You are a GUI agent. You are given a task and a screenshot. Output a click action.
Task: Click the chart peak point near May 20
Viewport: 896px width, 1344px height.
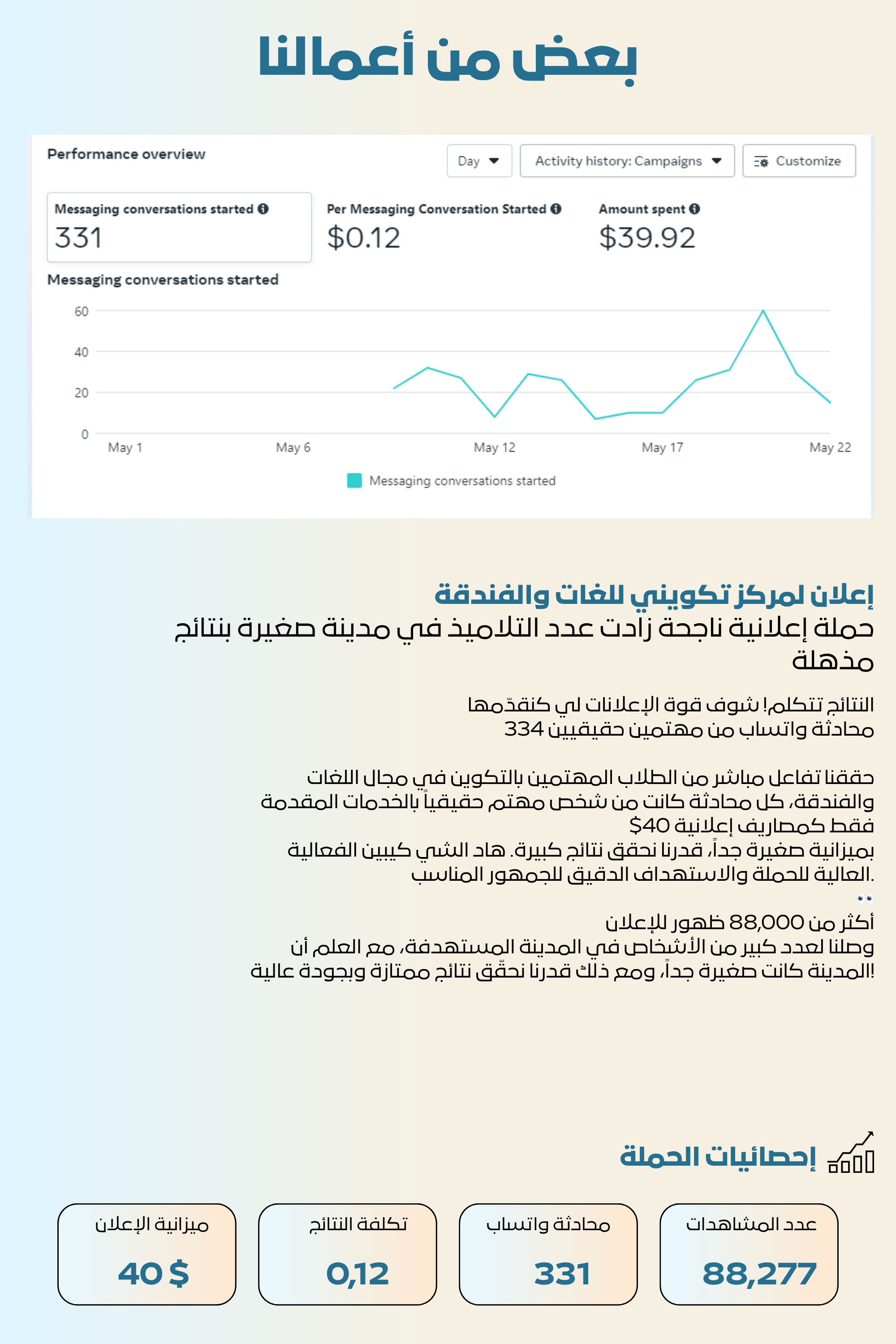(x=763, y=311)
